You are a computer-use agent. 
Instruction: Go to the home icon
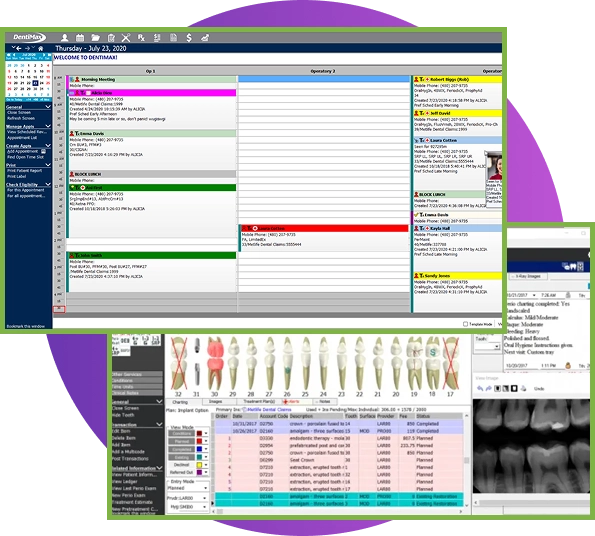click(41, 49)
